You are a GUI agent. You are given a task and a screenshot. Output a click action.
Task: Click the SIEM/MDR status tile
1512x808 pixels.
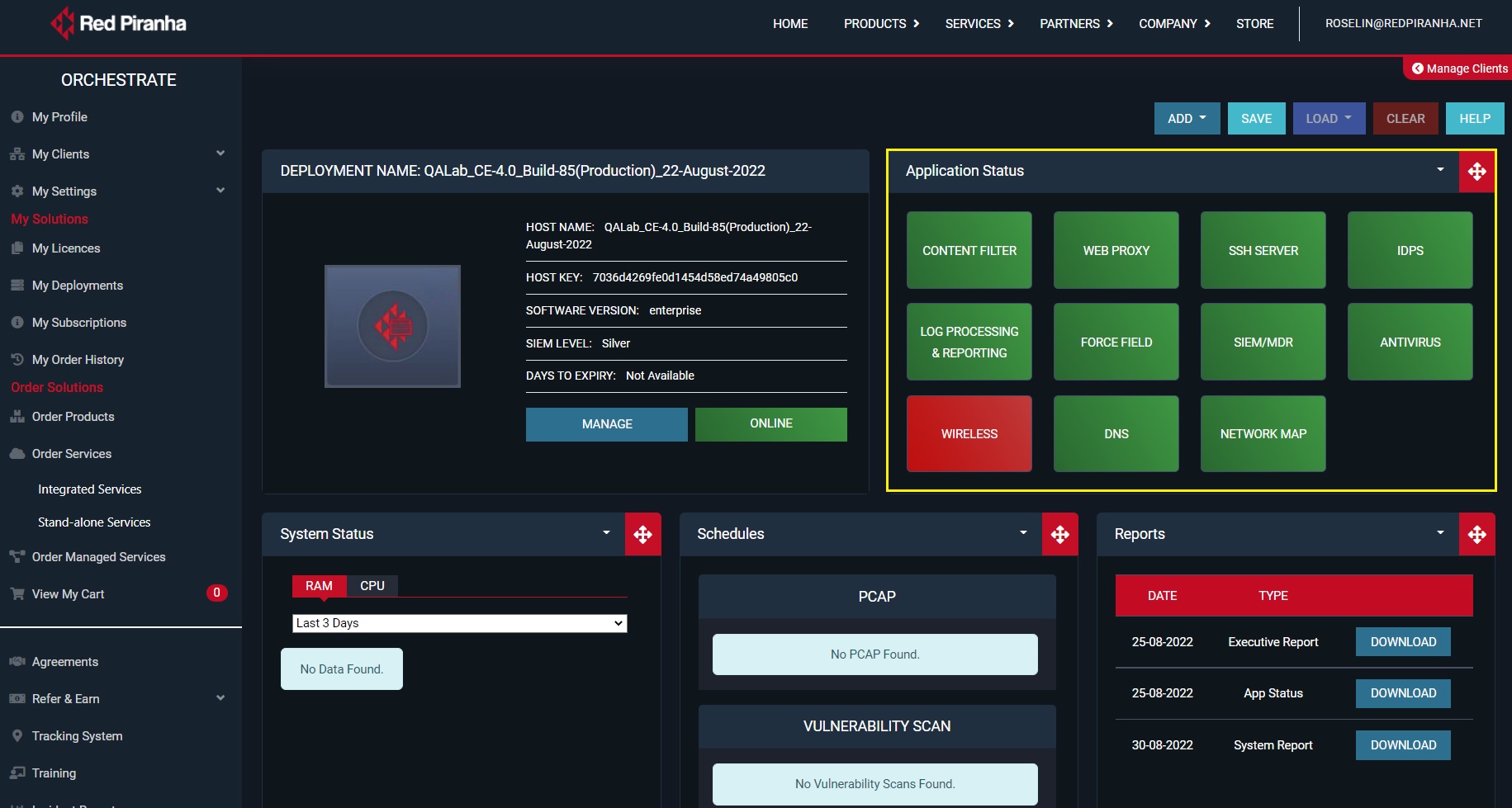pyautogui.click(x=1263, y=343)
